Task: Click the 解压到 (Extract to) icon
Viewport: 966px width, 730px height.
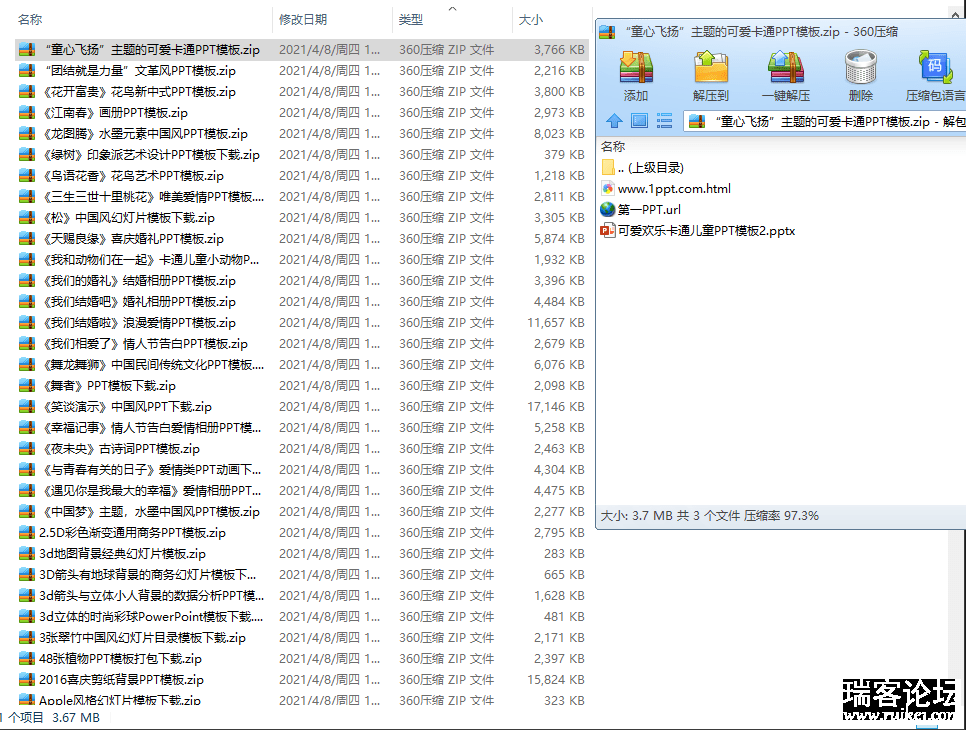Action: click(710, 75)
